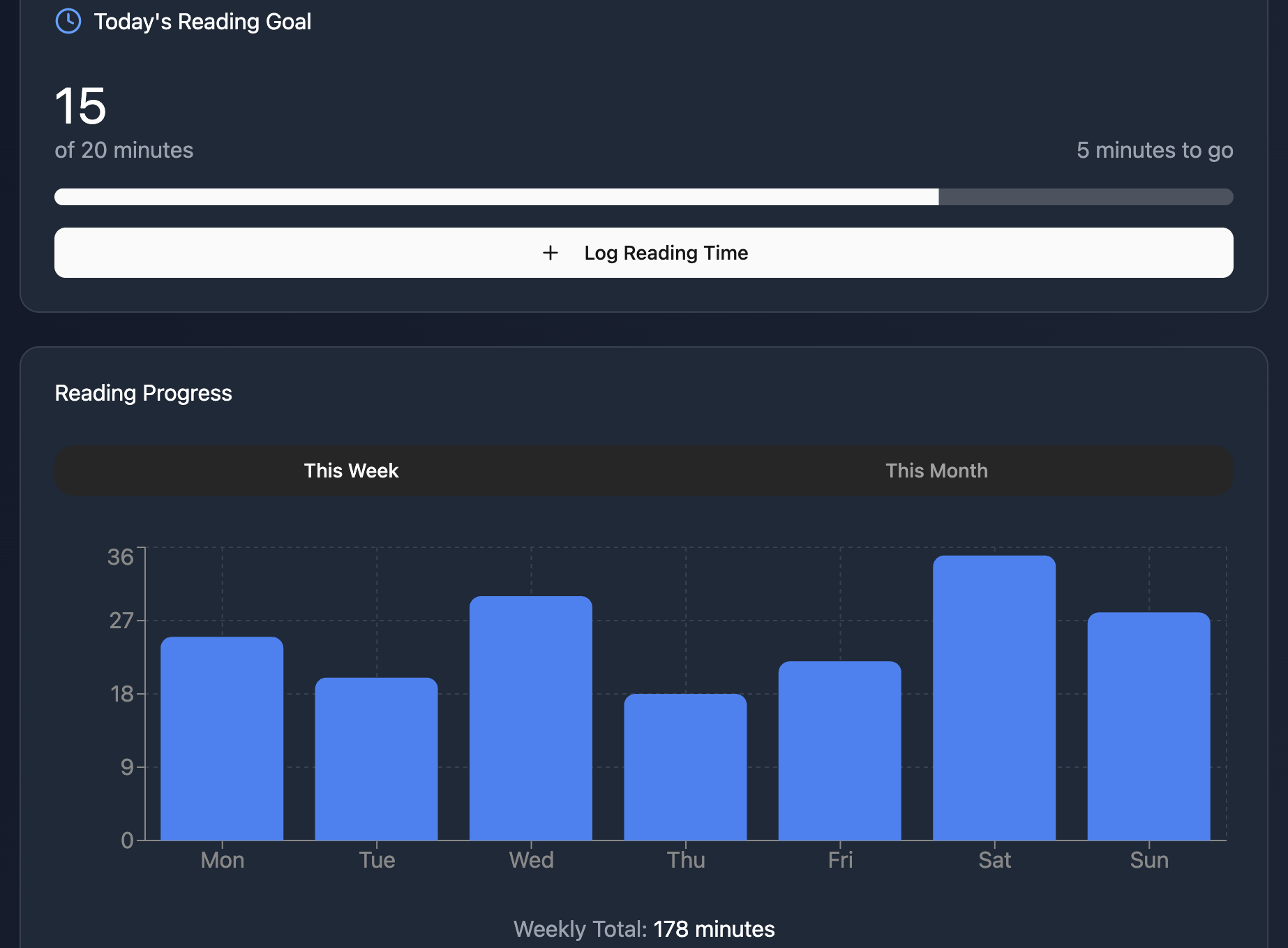Click the Saturday bar, the tallest one
The width and height of the screenshot is (1288, 948).
click(x=994, y=697)
